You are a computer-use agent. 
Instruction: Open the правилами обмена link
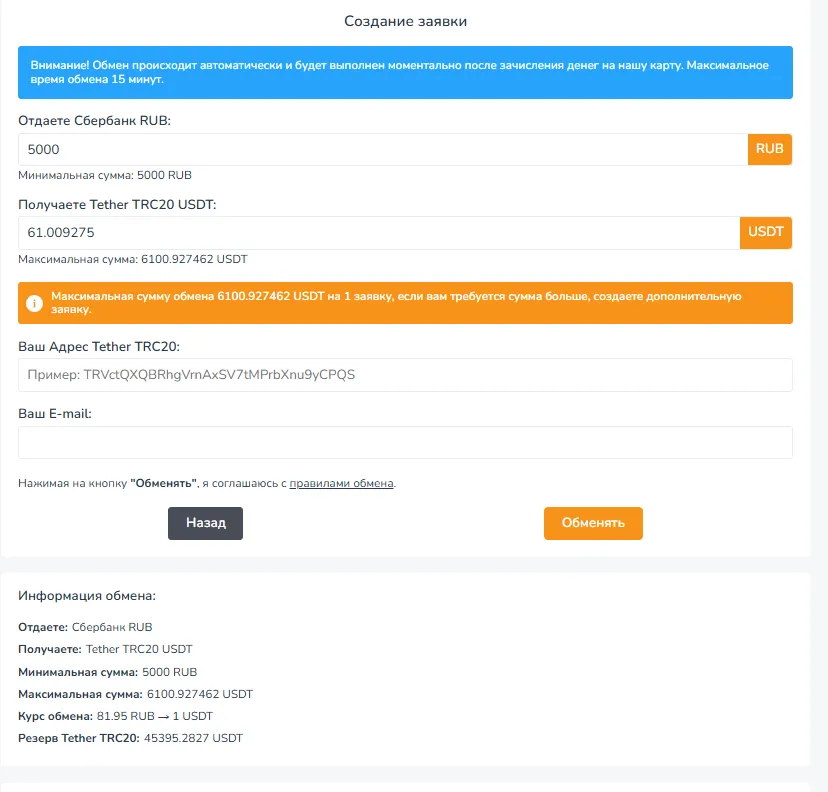pyautogui.click(x=341, y=483)
